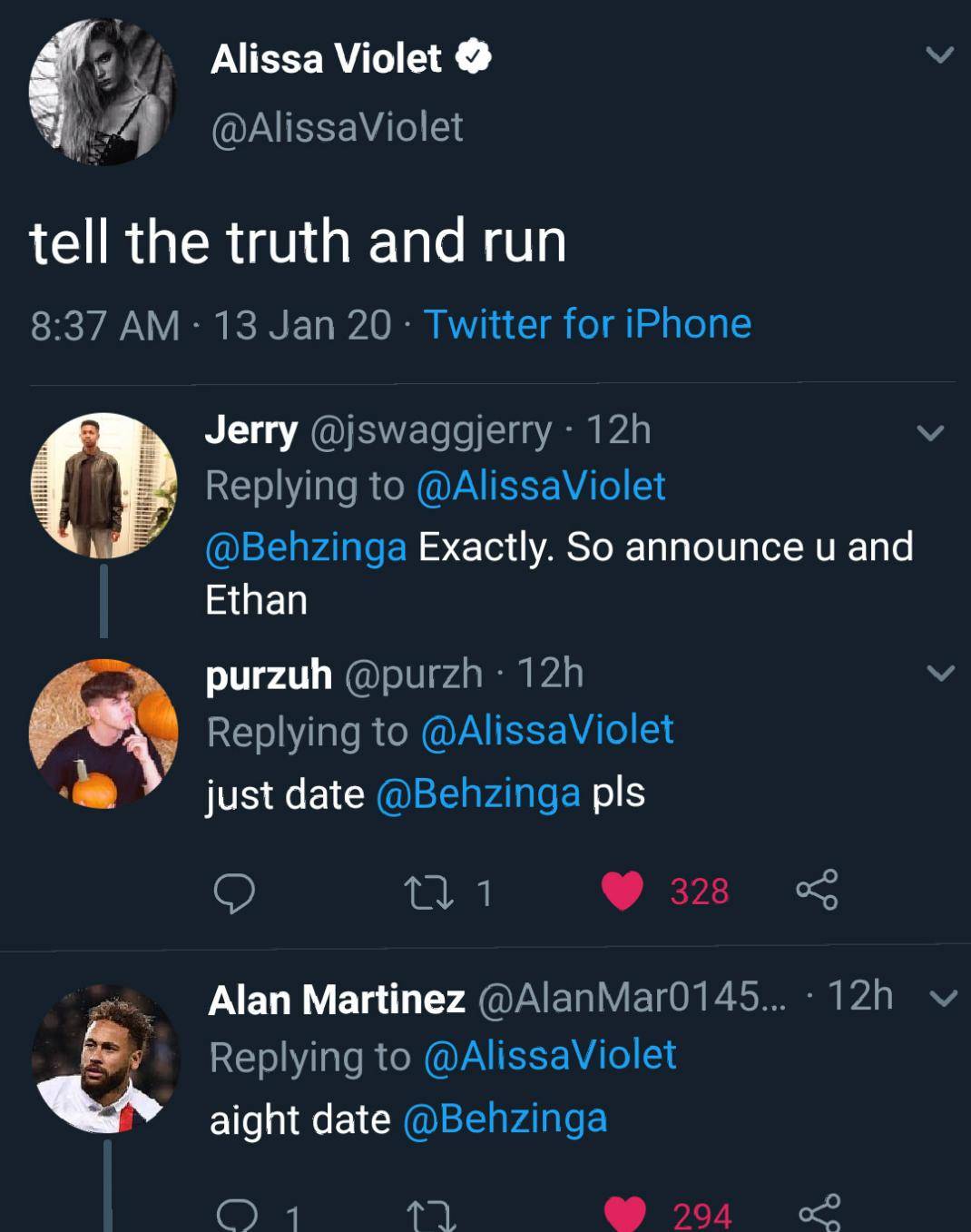Expand options menu for Jerry's reply
The image size is (971, 1232).
click(x=931, y=433)
